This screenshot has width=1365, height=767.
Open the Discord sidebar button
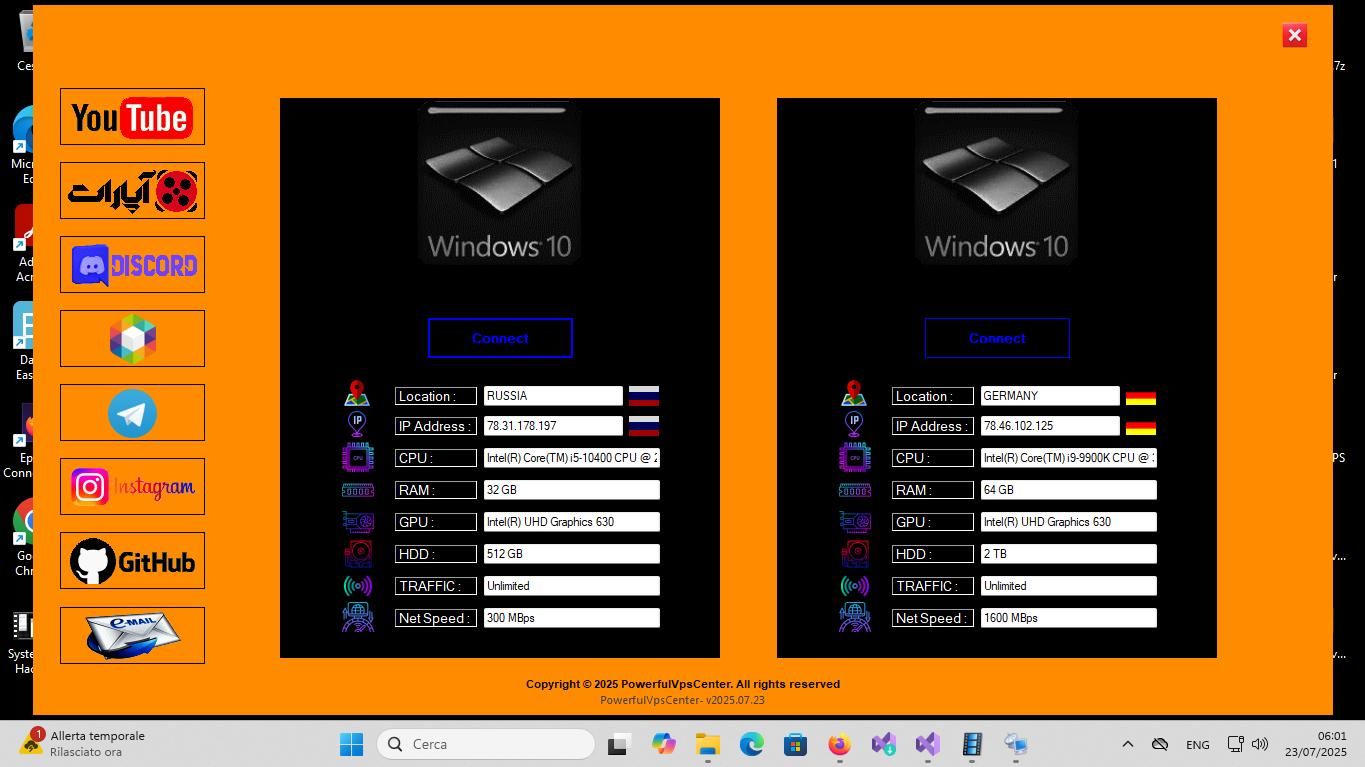[x=132, y=265]
